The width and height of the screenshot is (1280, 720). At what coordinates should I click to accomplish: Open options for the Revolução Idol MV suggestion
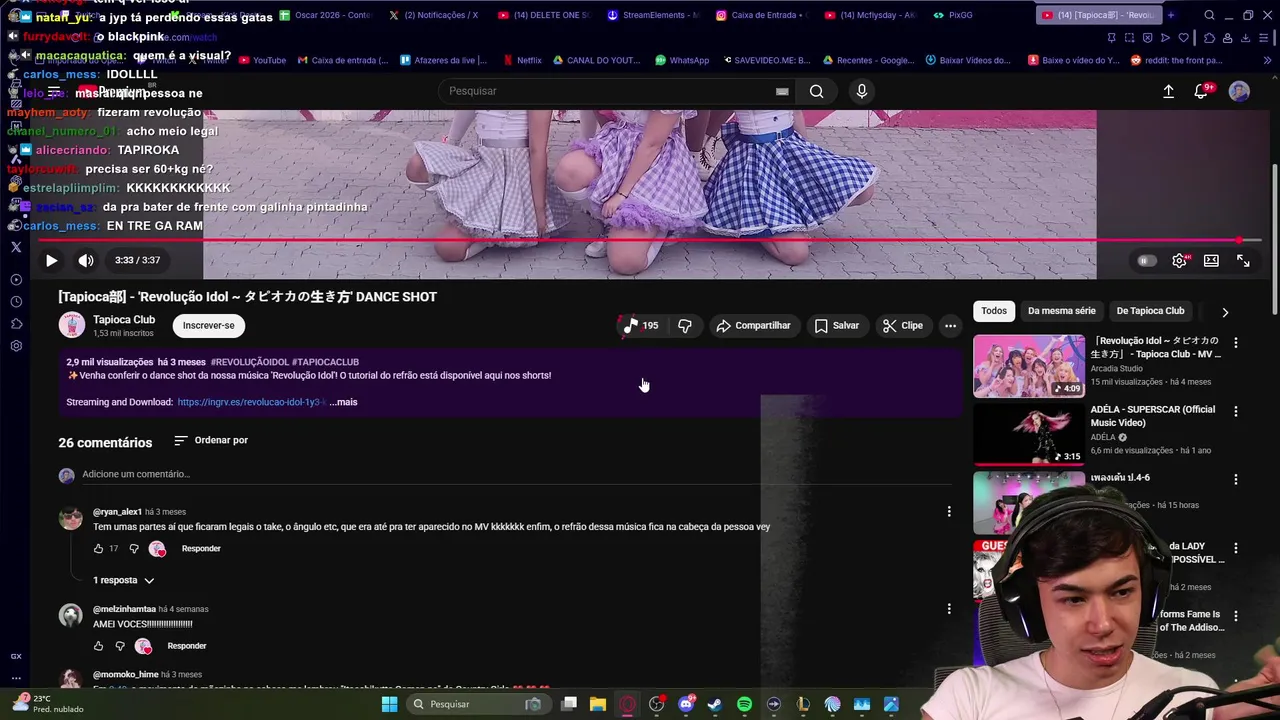(x=1236, y=343)
